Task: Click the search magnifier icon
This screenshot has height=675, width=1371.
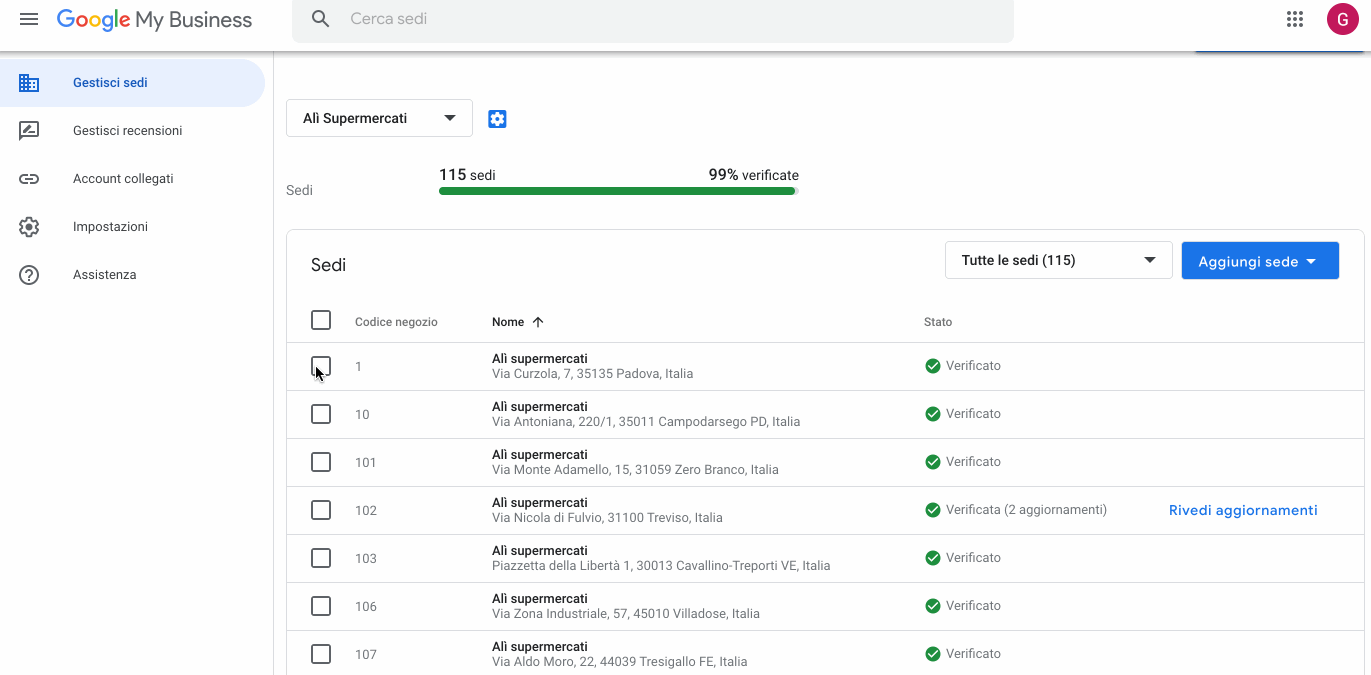Action: coord(321,19)
